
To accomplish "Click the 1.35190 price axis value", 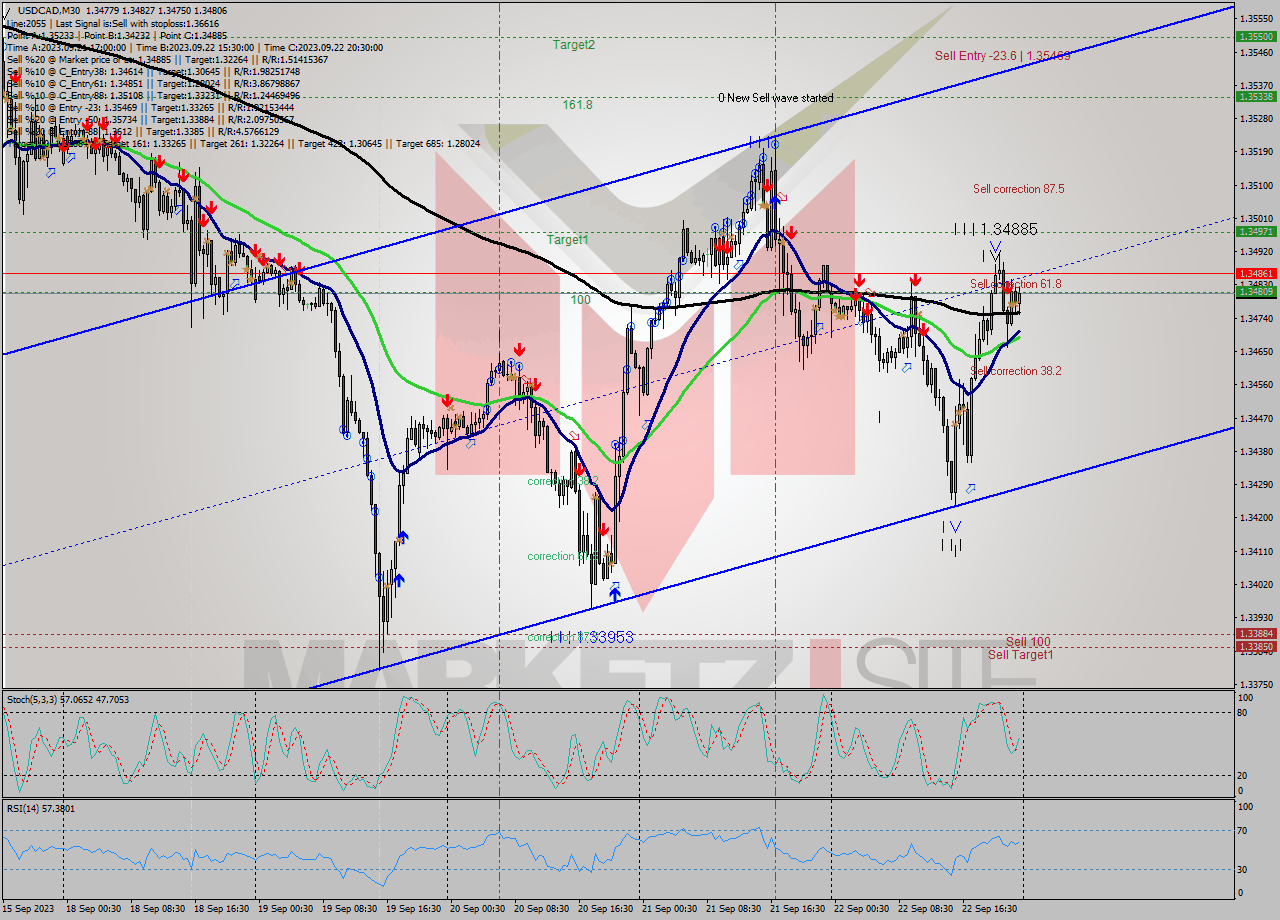I will (x=1256, y=152).
